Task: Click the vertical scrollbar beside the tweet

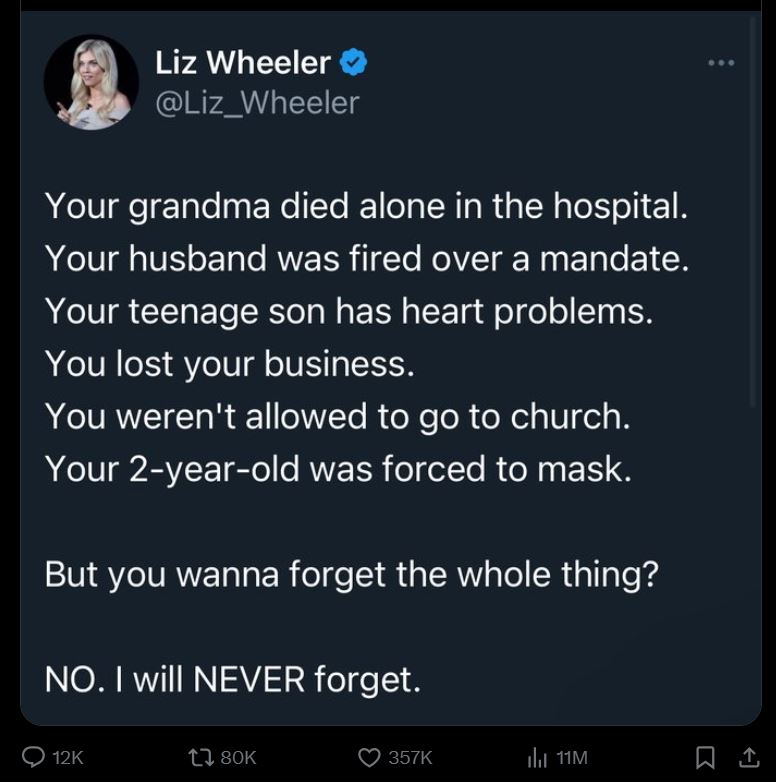Action: pos(753,214)
